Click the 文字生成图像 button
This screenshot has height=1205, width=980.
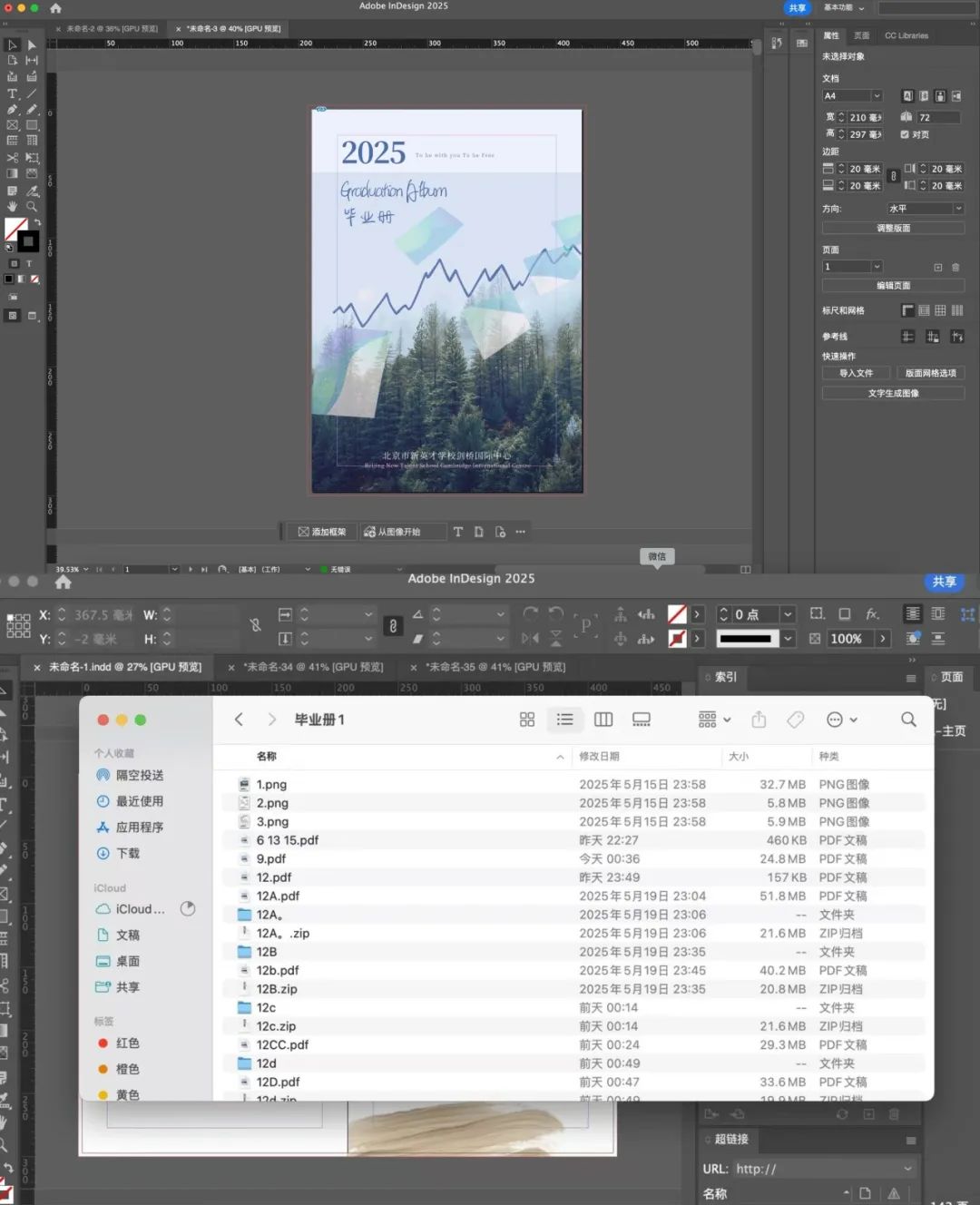(893, 393)
